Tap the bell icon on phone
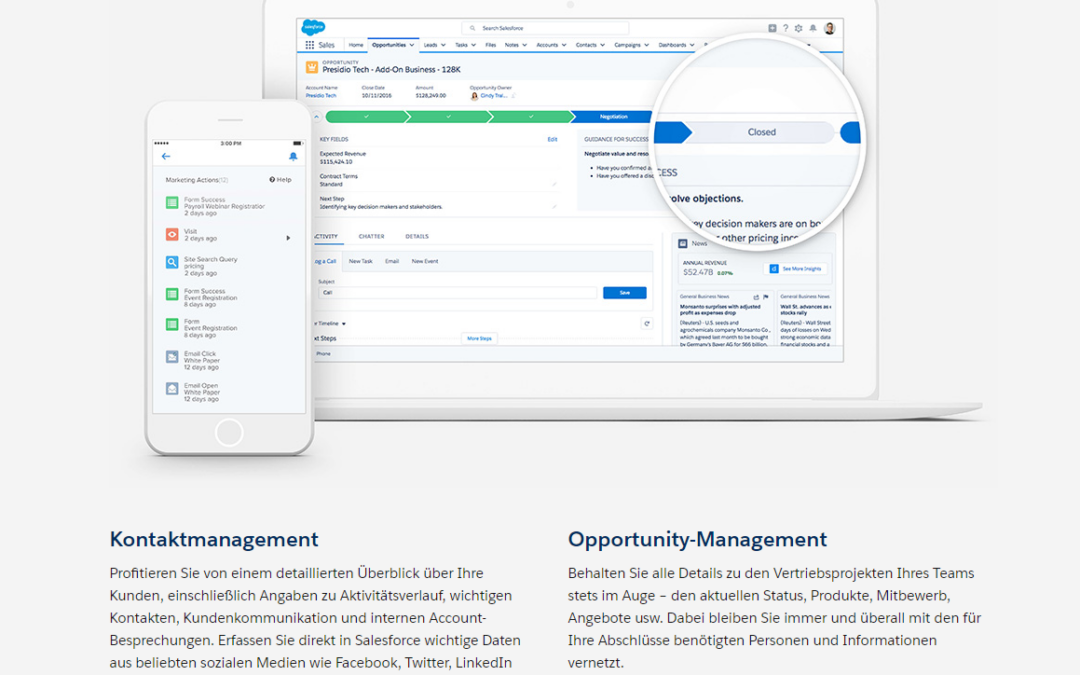This screenshot has height=675, width=1080. point(293,156)
